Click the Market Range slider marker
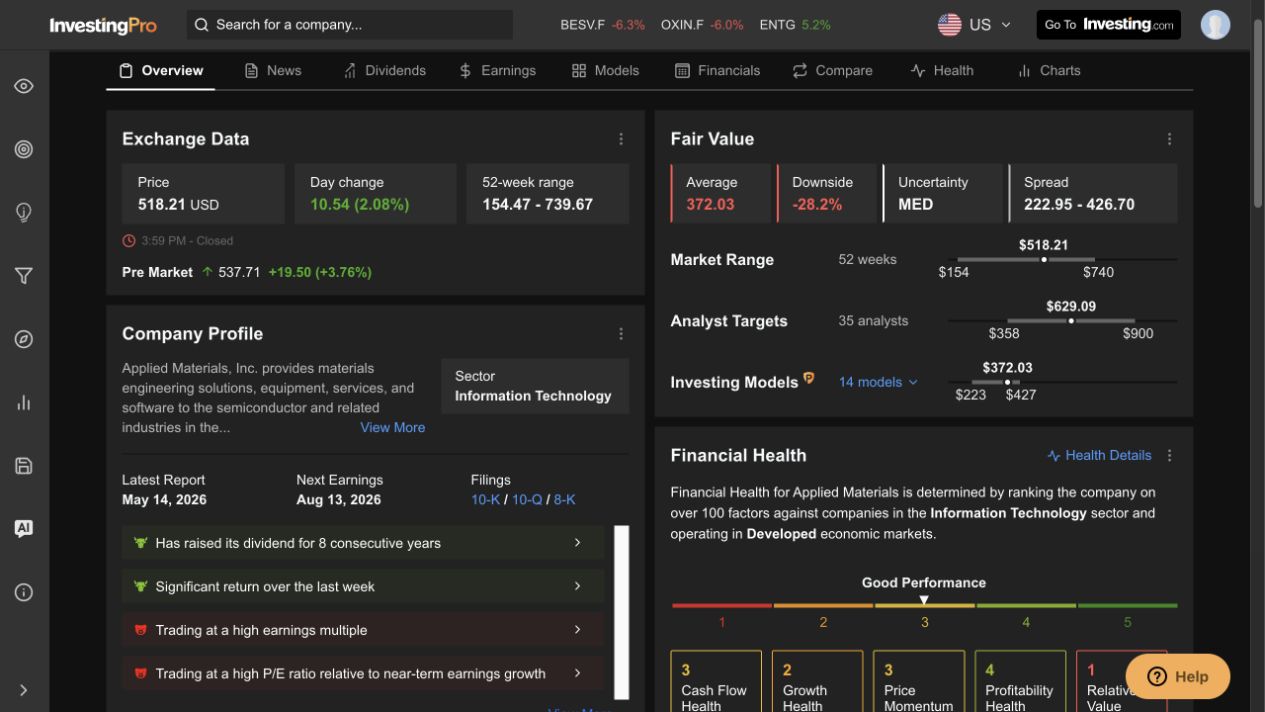 pyautogui.click(x=1044, y=259)
